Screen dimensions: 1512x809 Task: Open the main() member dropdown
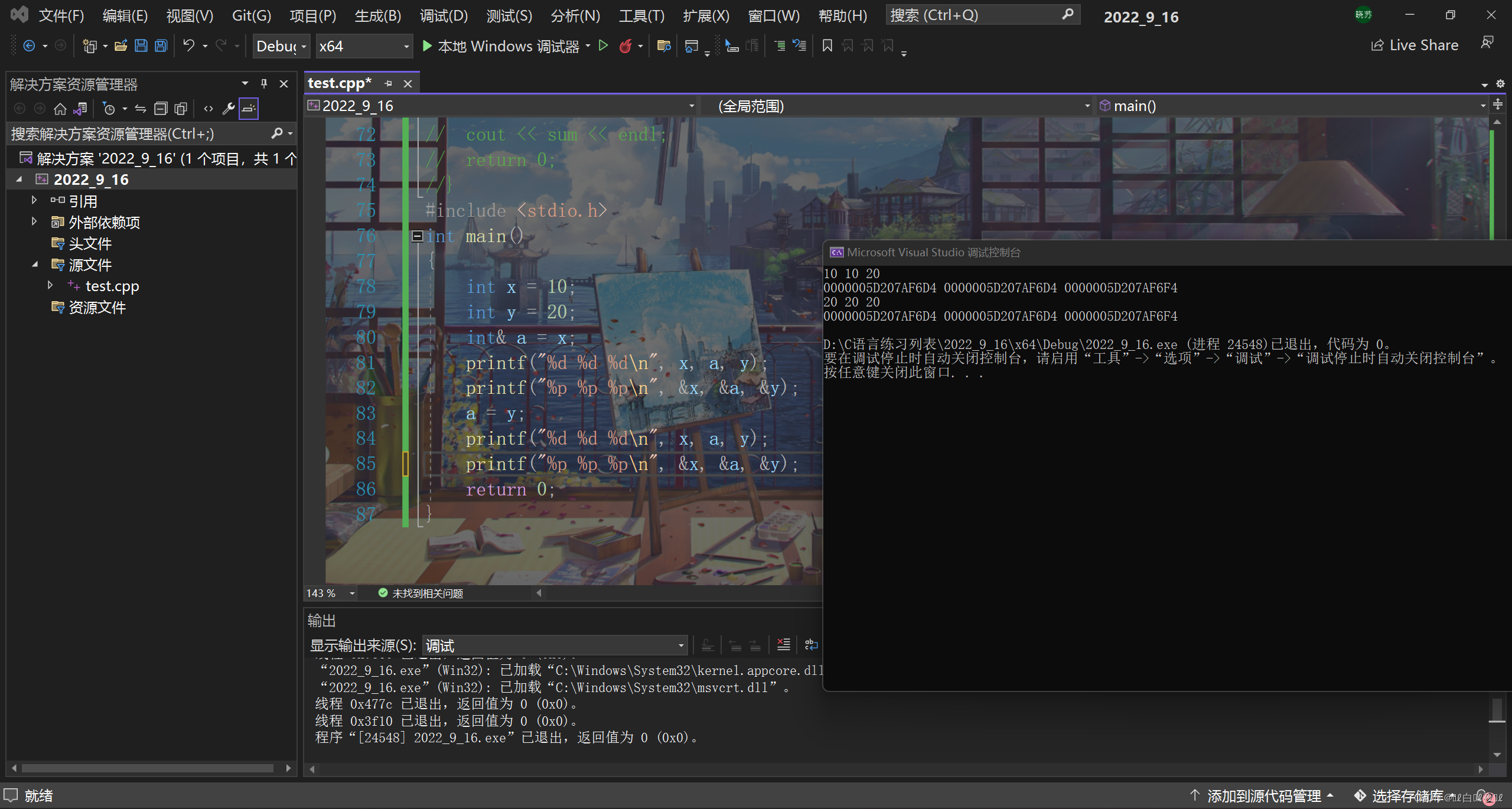click(1292, 106)
